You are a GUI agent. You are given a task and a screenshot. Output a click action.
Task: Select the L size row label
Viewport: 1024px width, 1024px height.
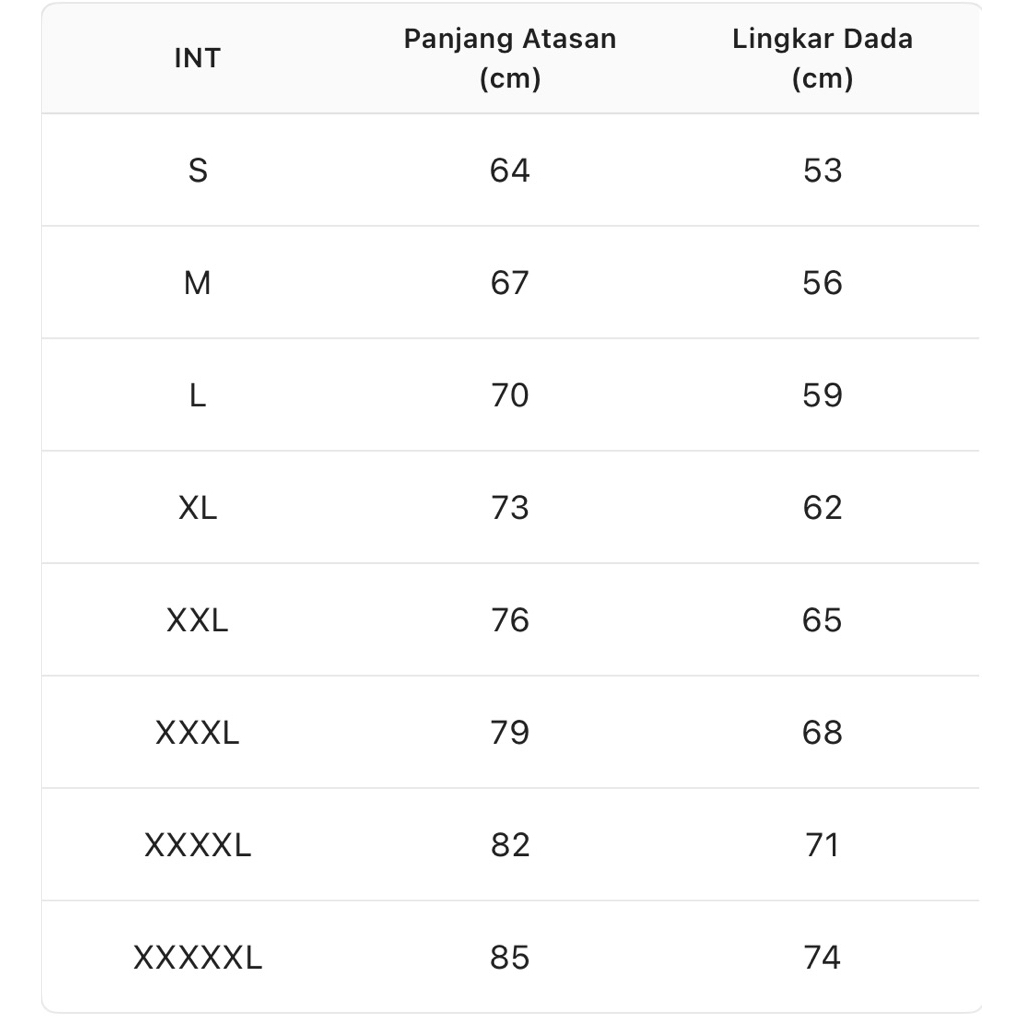(x=198, y=396)
